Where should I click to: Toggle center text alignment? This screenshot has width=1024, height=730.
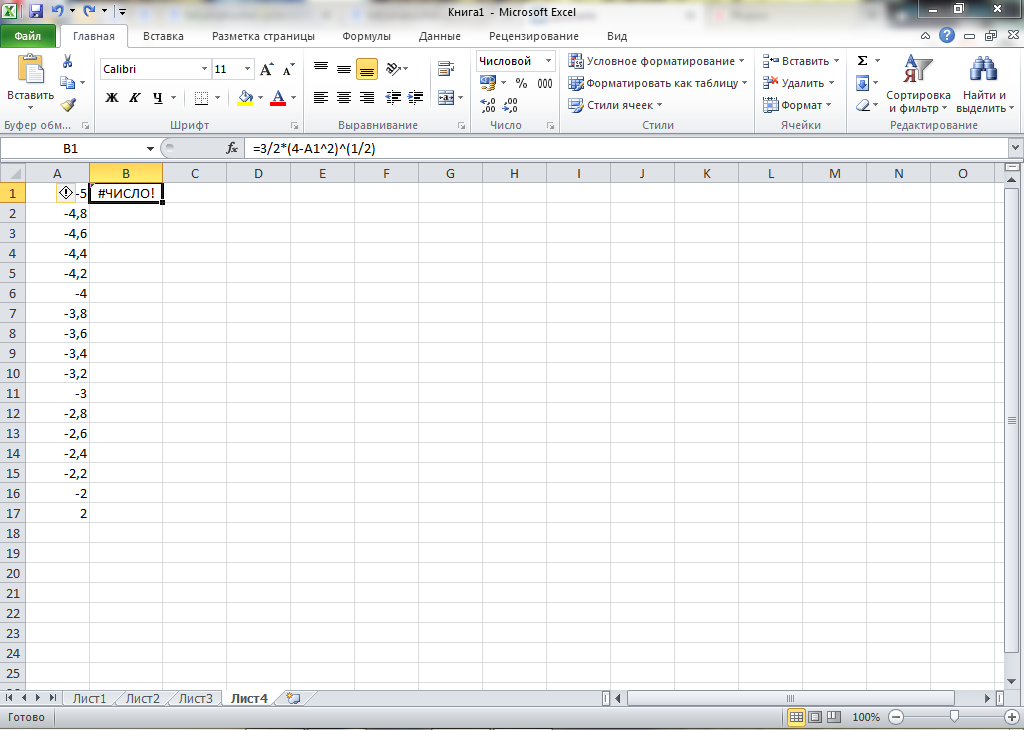click(x=344, y=98)
